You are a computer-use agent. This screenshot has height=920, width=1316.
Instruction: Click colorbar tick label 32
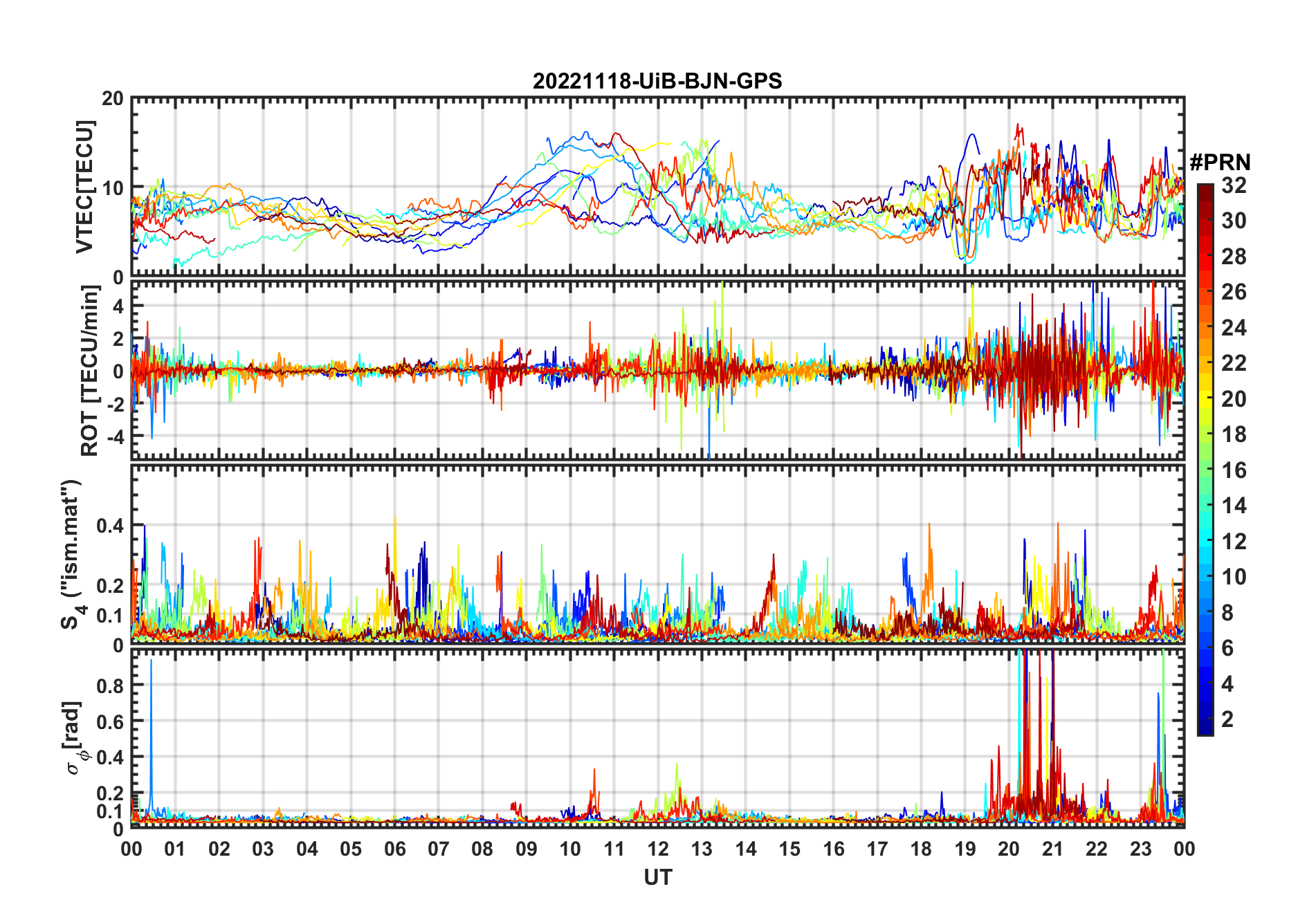[1234, 185]
